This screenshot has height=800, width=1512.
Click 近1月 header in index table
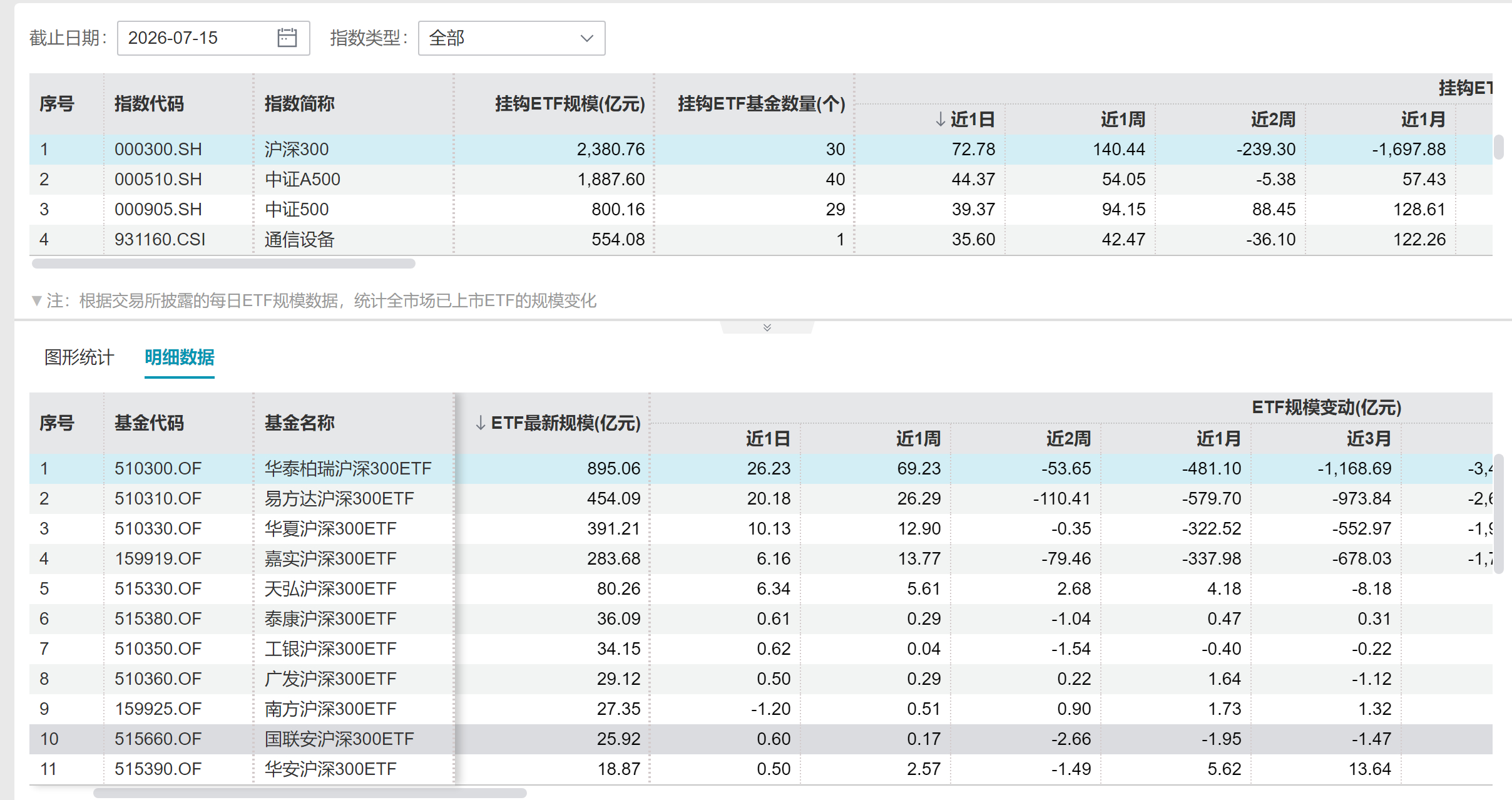coord(1423,119)
